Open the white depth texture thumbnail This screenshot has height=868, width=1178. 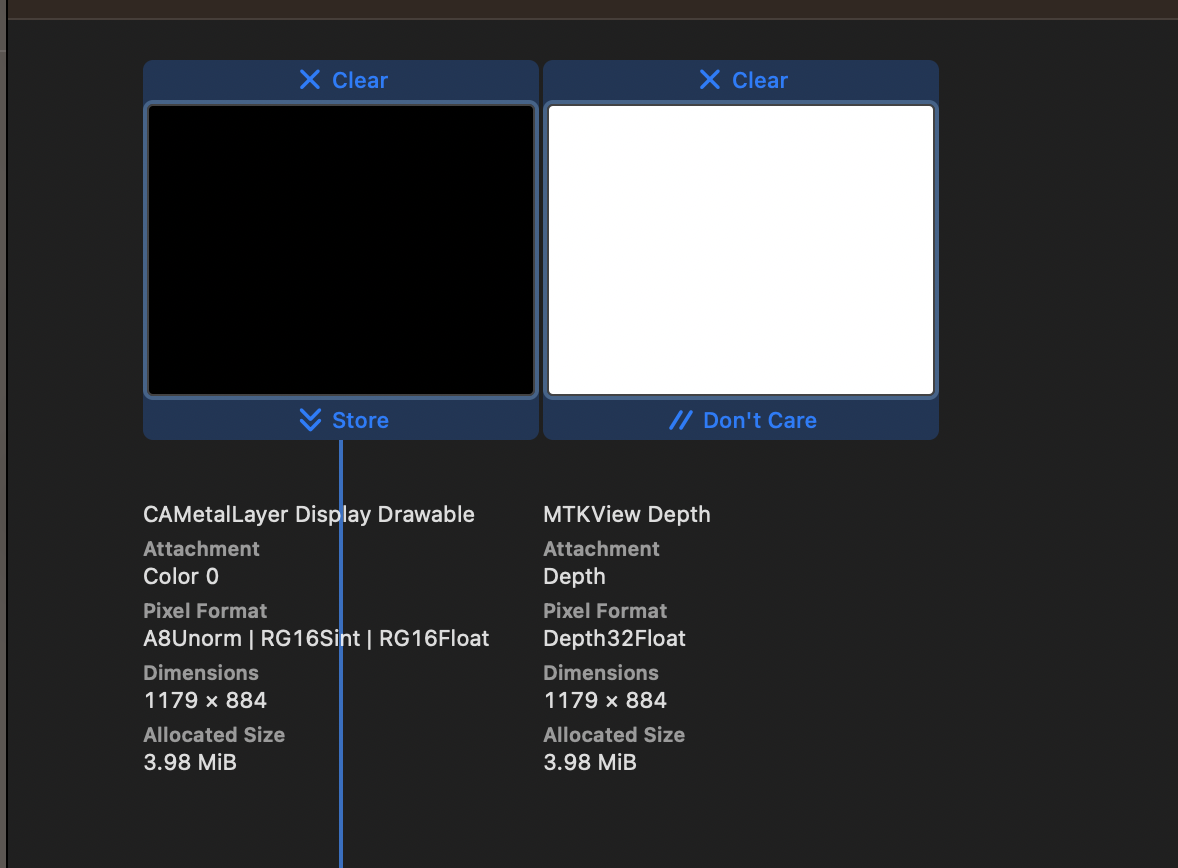coord(741,250)
